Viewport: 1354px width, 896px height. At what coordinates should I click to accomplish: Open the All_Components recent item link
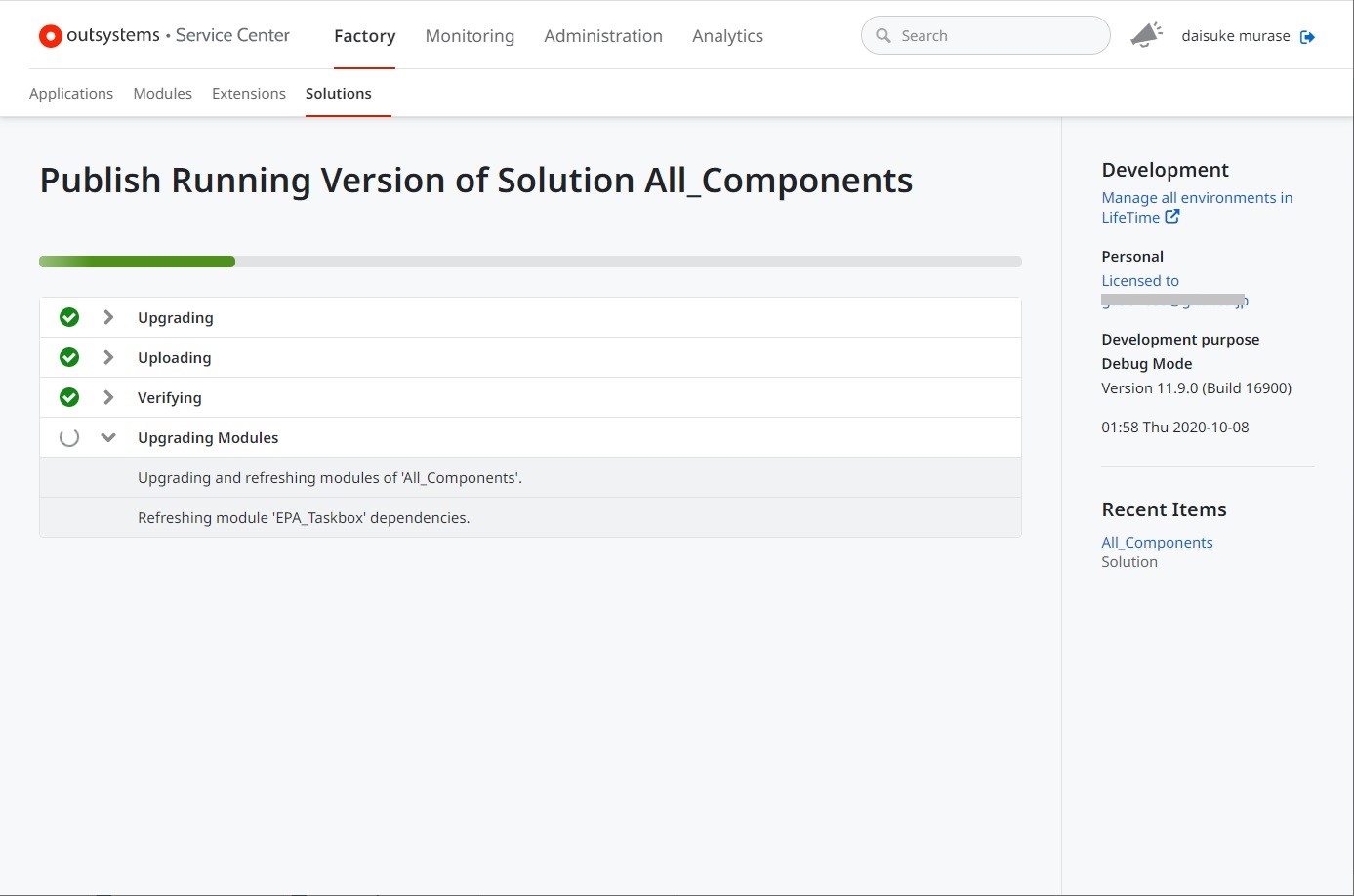[1157, 543]
